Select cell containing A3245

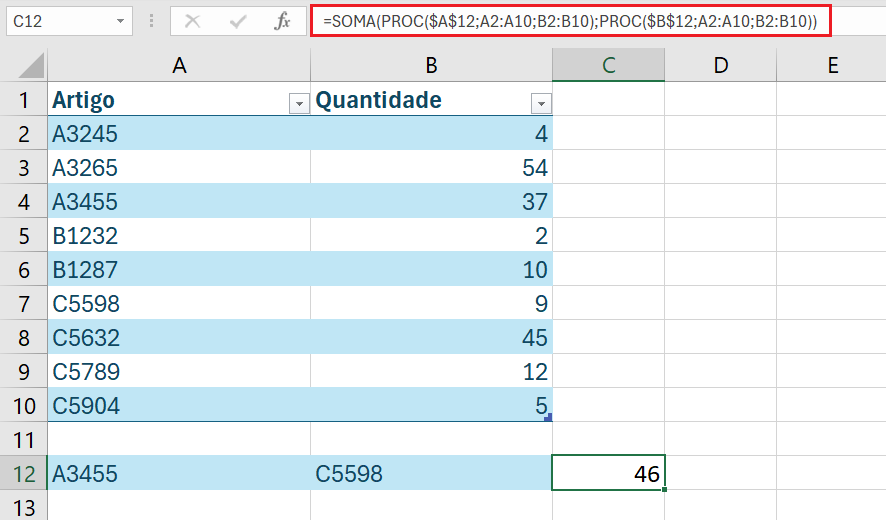click(x=179, y=133)
